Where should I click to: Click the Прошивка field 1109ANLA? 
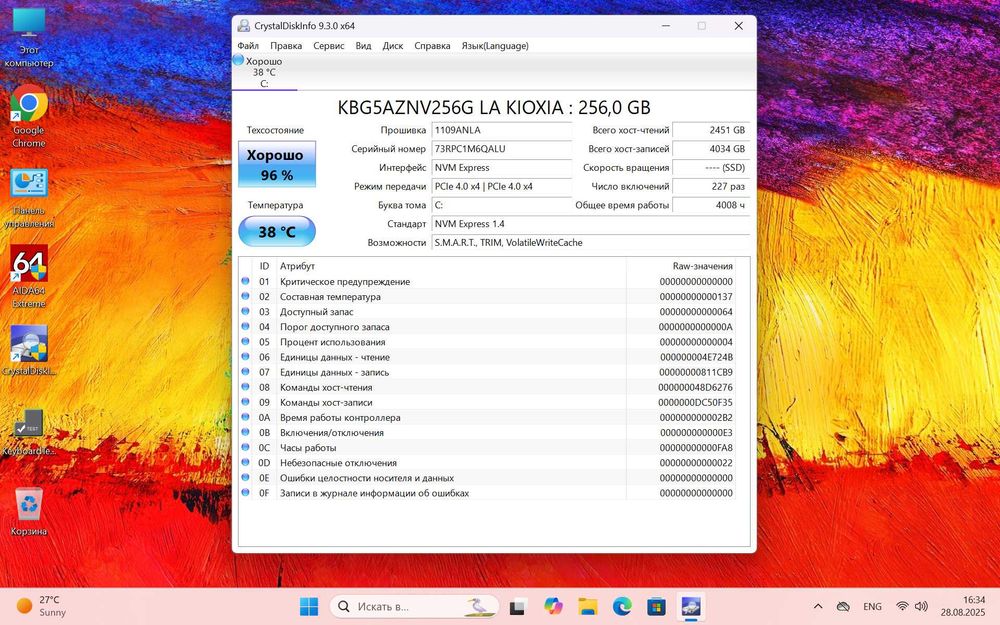coord(501,130)
